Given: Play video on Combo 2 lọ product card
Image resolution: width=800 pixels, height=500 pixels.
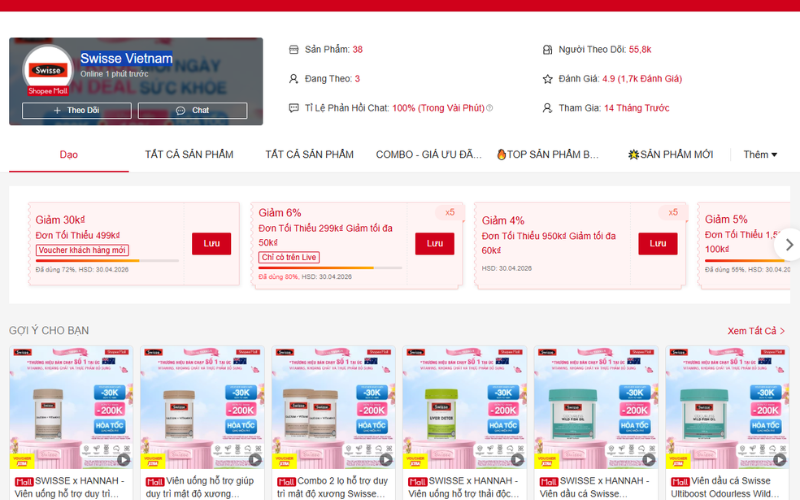Looking at the screenshot, I should point(386,459).
